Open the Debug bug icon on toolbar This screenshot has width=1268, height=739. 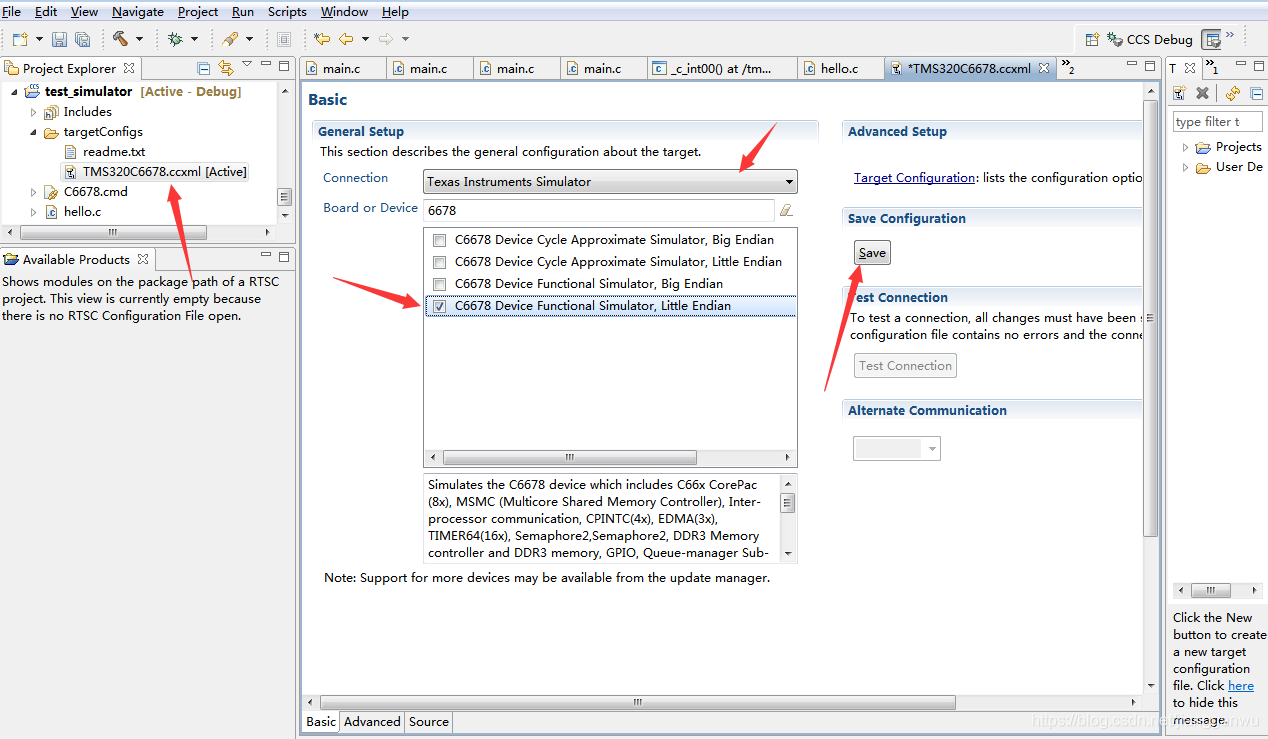175,38
